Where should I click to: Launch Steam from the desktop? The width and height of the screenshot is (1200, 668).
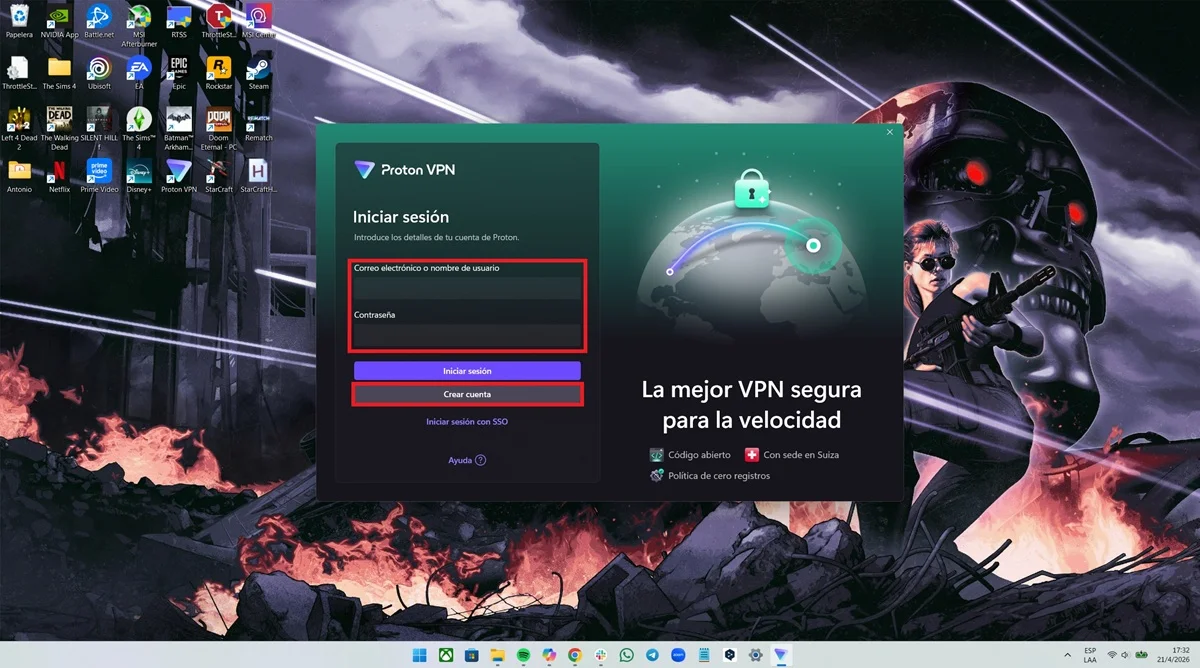coord(258,70)
